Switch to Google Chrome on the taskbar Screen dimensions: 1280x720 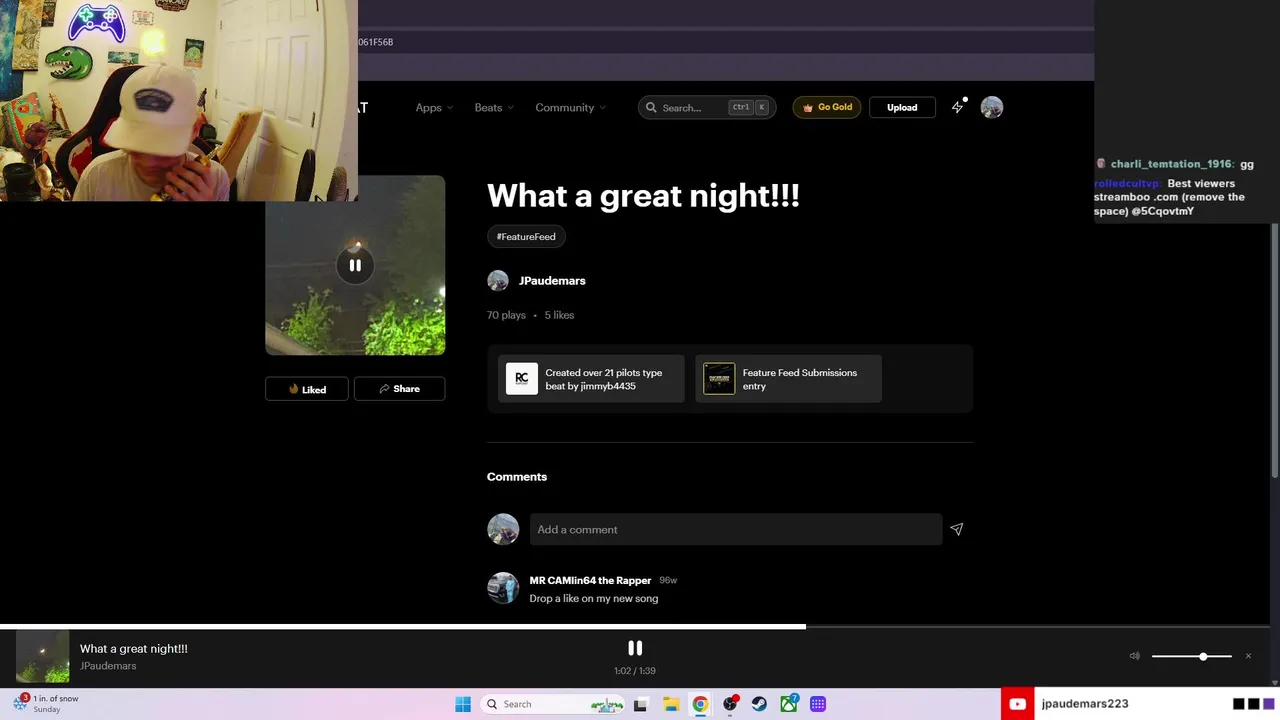click(700, 704)
